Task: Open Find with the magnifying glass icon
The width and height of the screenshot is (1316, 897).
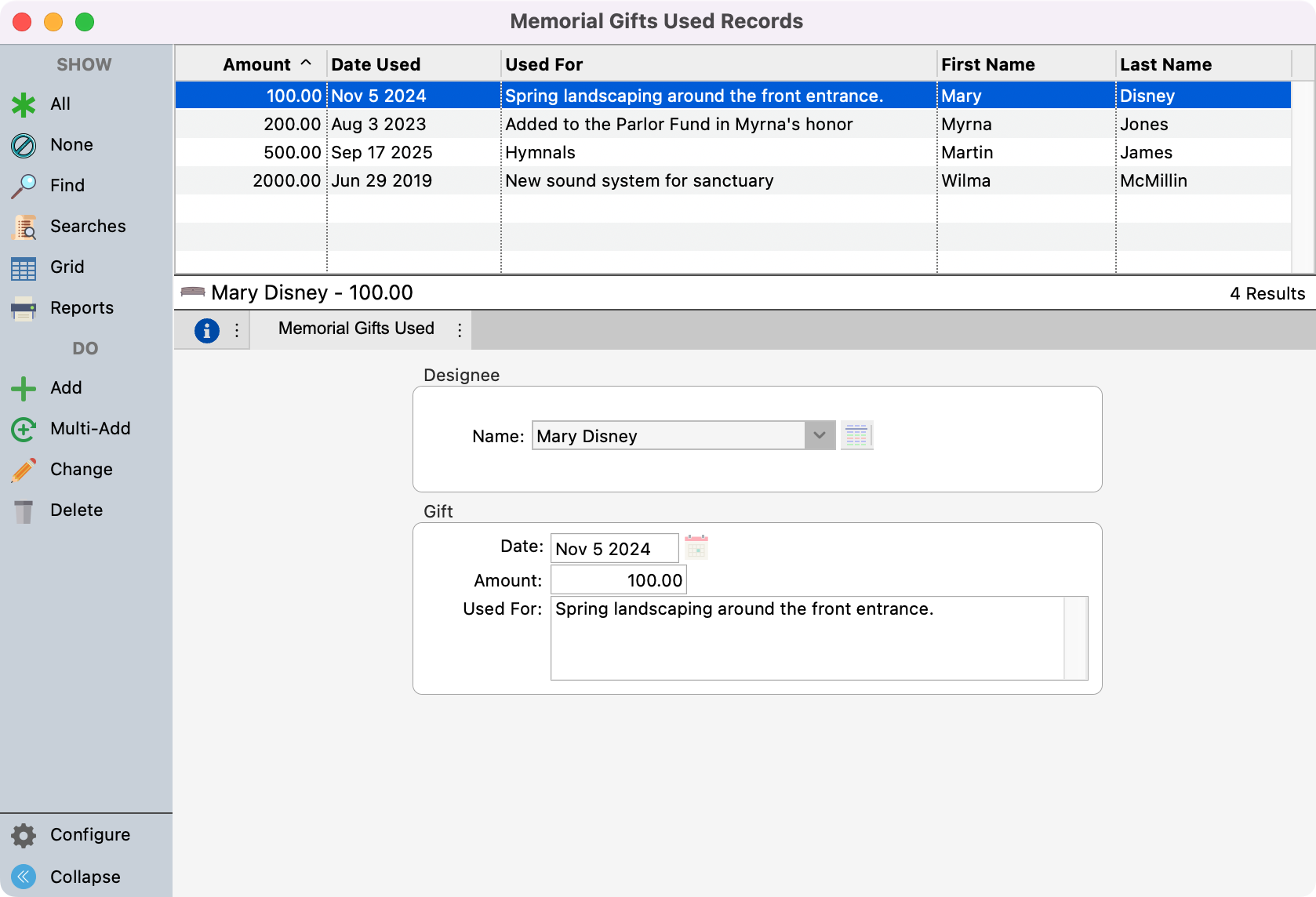Action: pyautogui.click(x=24, y=186)
